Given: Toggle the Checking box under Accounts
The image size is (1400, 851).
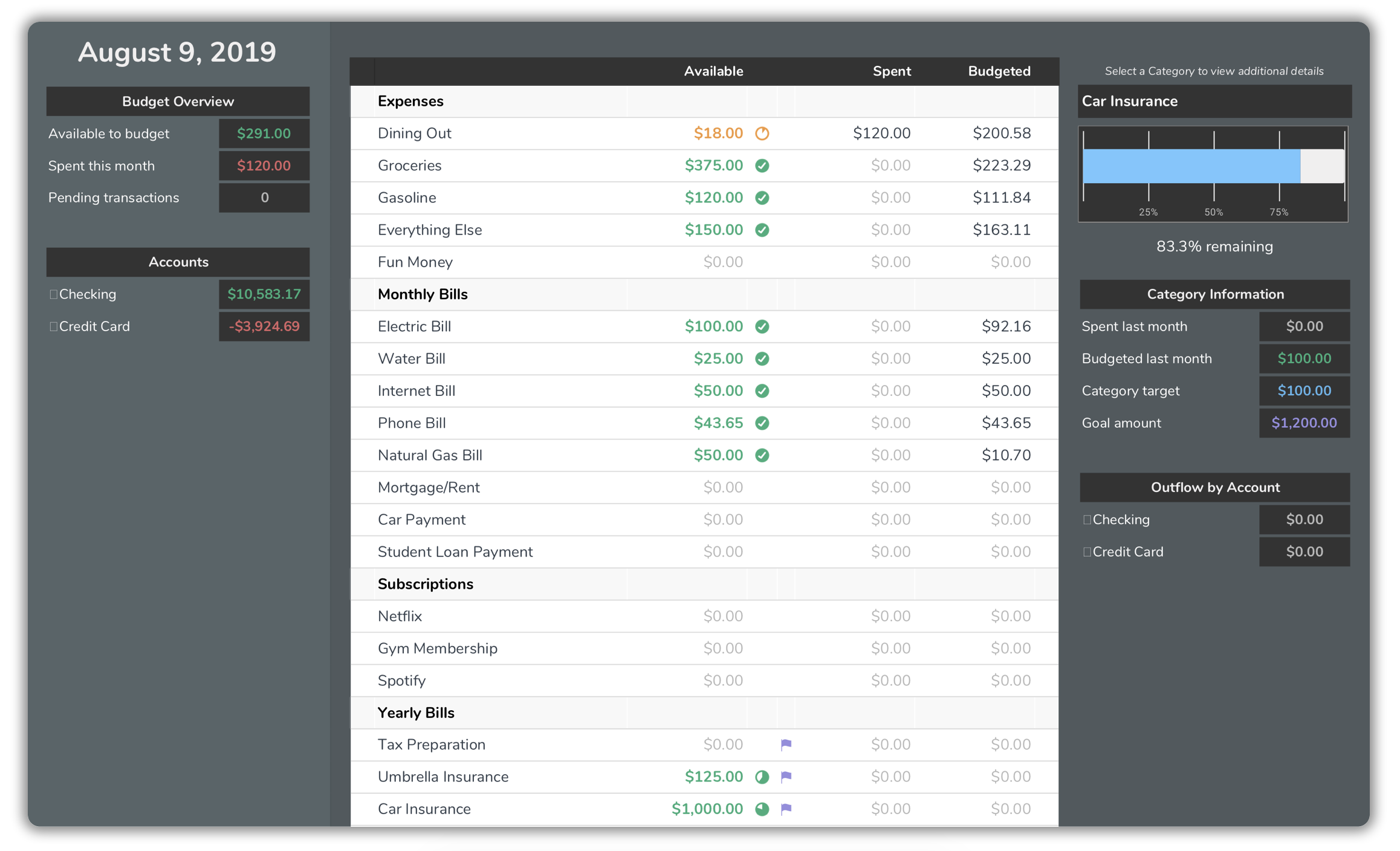Looking at the screenshot, I should [54, 294].
